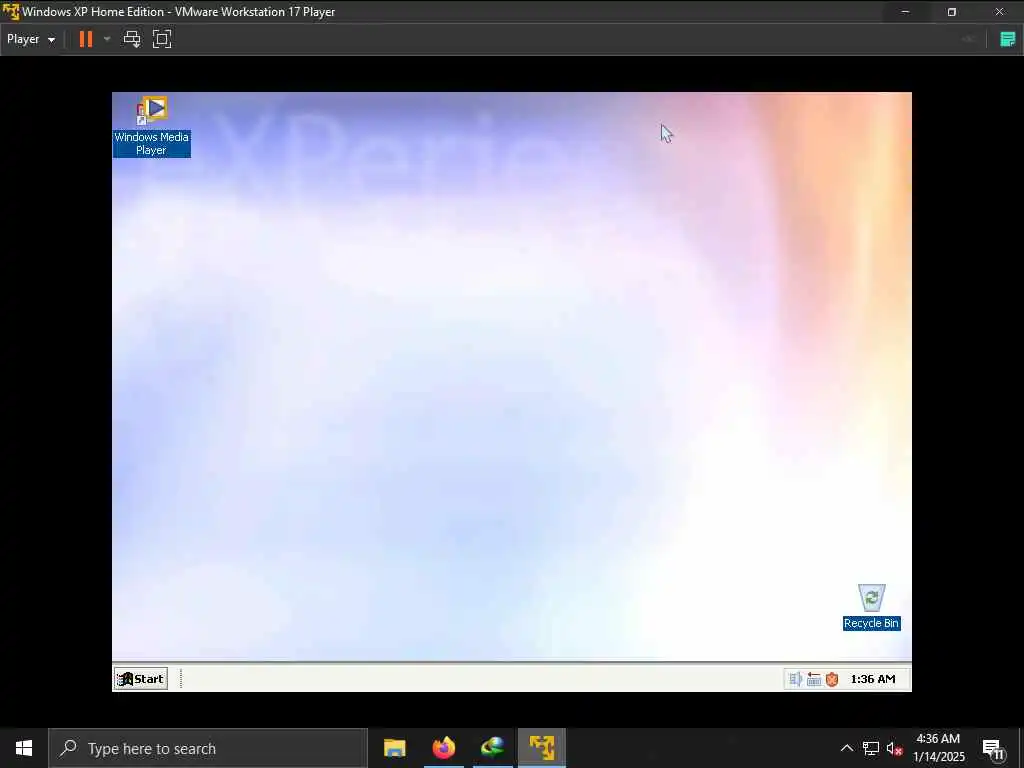Open the 4:36 AM date and time

tap(938, 748)
